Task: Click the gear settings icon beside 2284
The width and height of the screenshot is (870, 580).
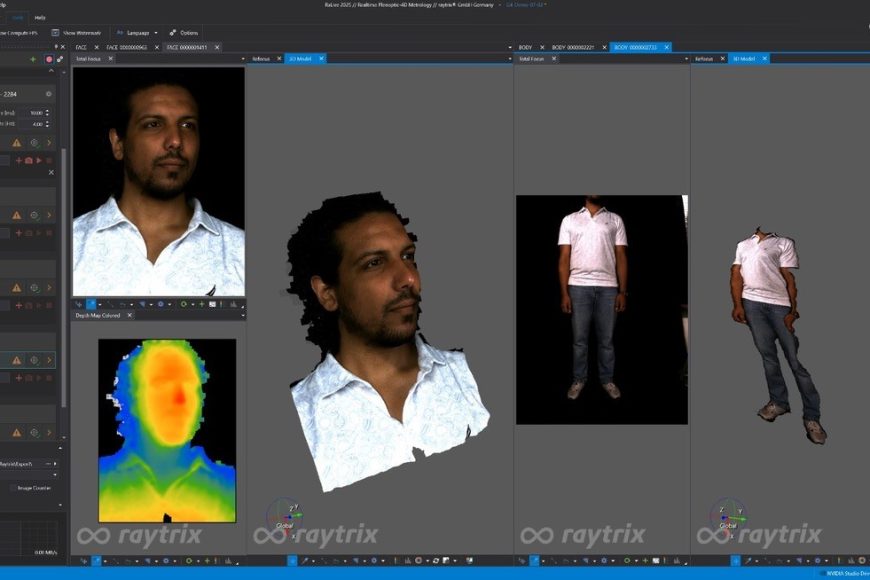Action: (x=48, y=94)
